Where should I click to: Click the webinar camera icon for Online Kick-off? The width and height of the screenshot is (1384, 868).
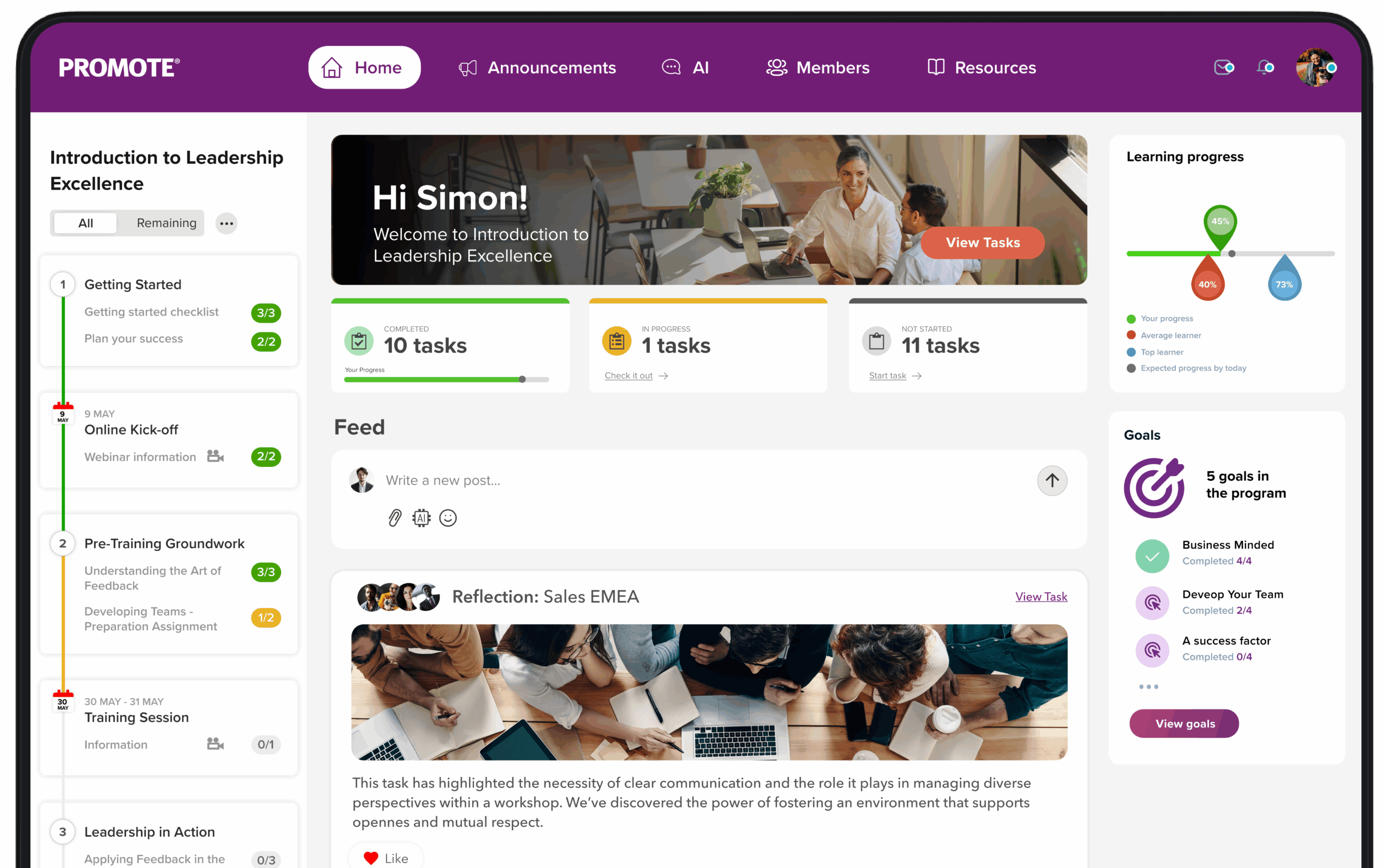tap(215, 456)
